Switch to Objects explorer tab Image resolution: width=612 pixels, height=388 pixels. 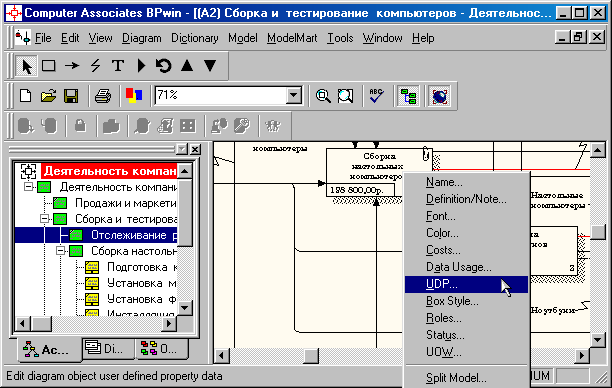tap(162, 348)
